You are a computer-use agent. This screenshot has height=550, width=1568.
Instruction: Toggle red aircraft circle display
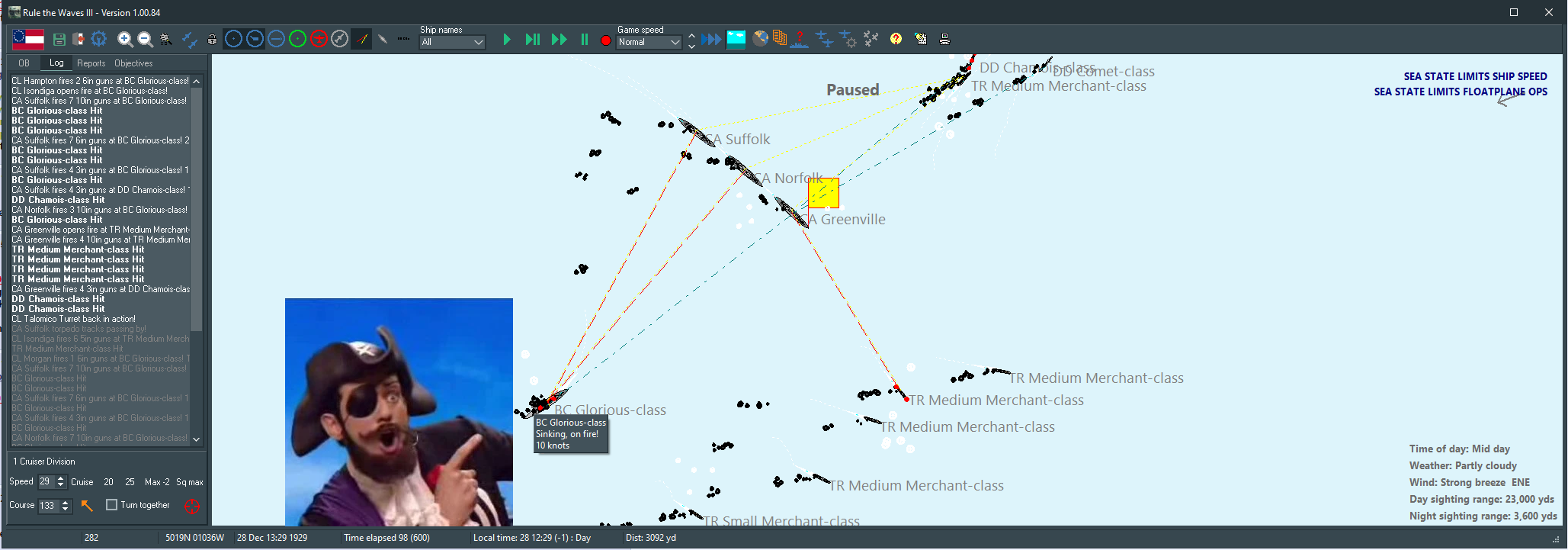point(319,39)
